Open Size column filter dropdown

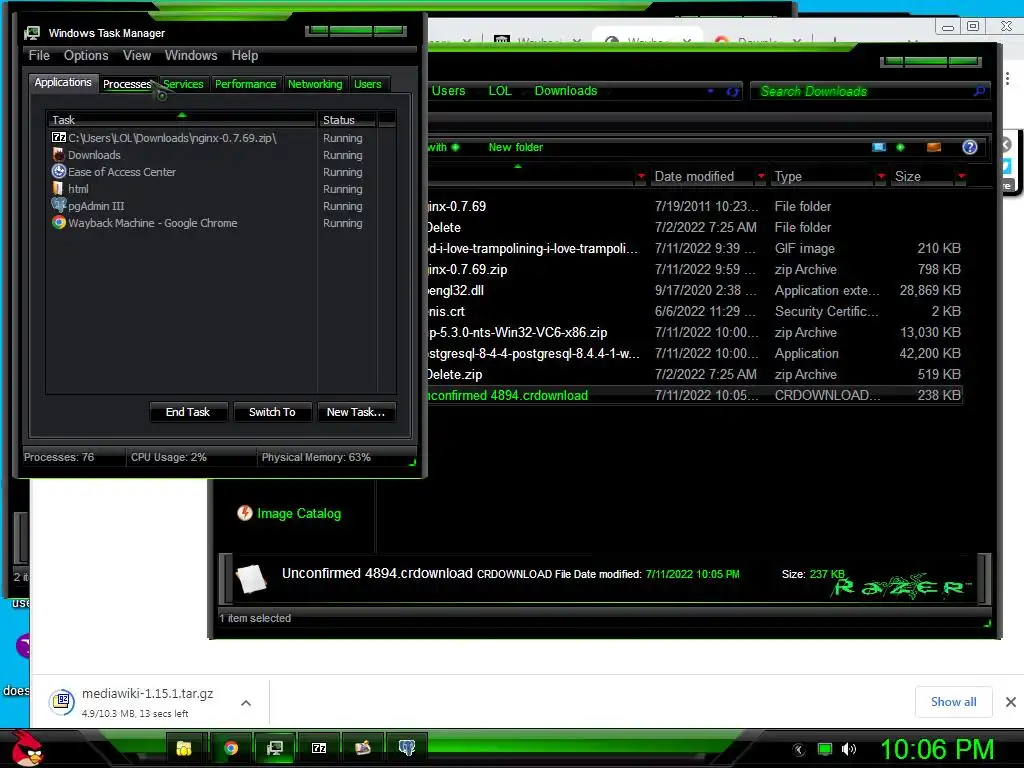[x=961, y=176]
